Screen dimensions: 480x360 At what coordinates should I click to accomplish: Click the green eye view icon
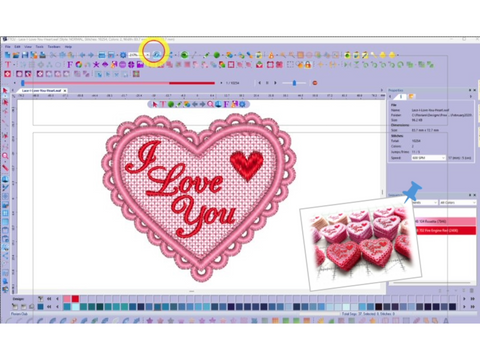[x=184, y=55]
